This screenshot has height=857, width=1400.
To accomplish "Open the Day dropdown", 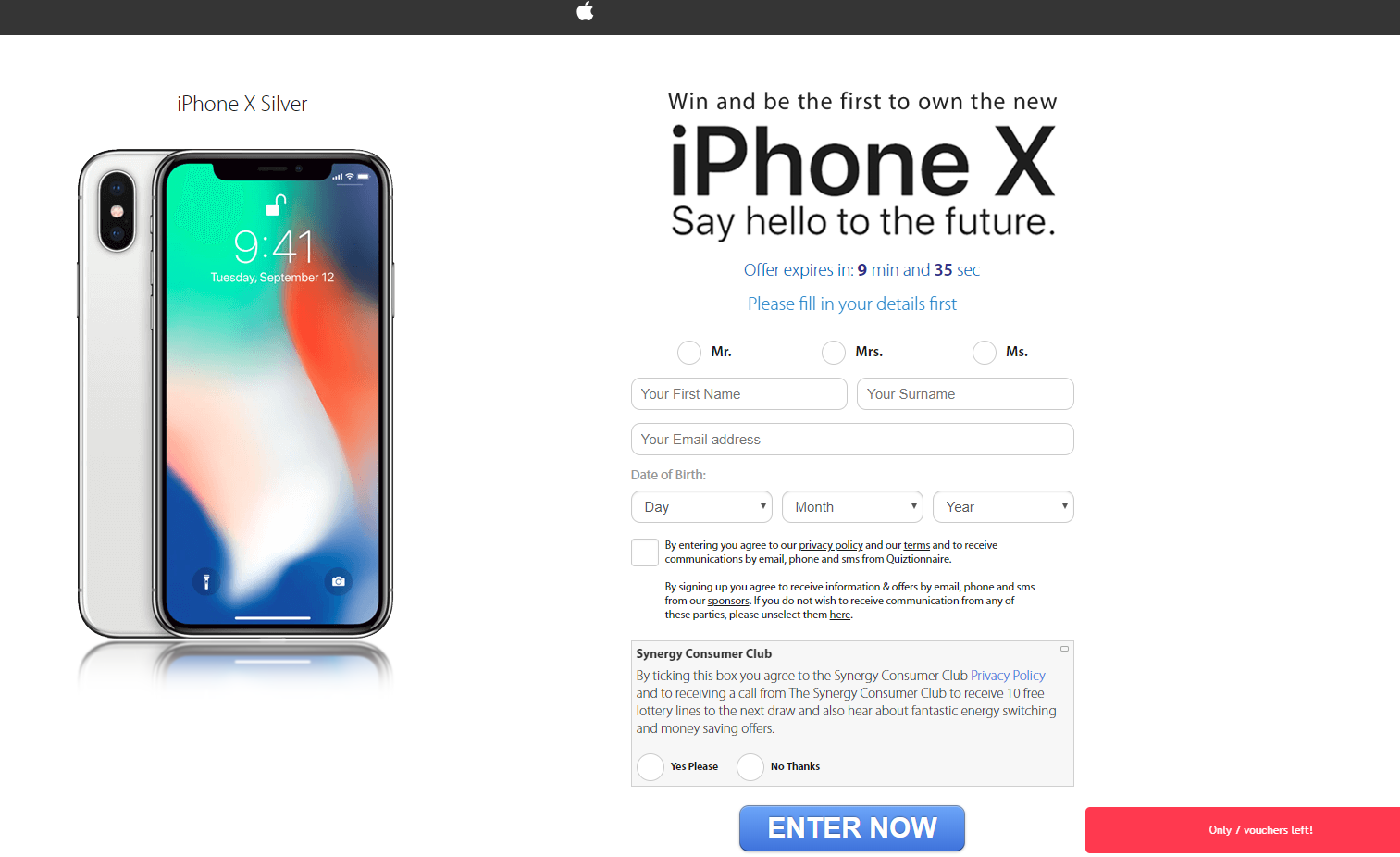I will tap(701, 507).
